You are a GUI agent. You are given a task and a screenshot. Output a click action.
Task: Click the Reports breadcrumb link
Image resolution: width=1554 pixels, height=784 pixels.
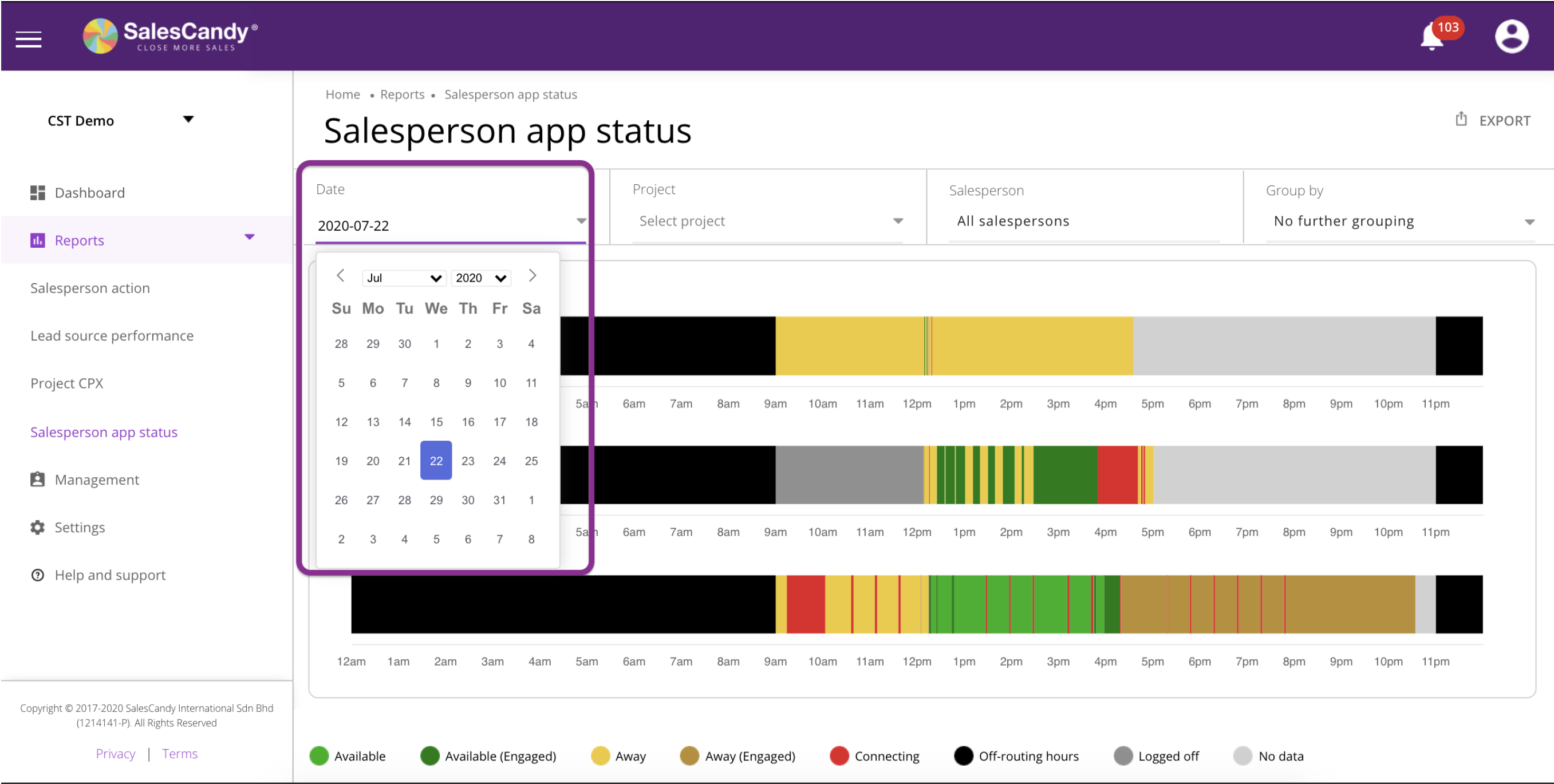[x=402, y=94]
